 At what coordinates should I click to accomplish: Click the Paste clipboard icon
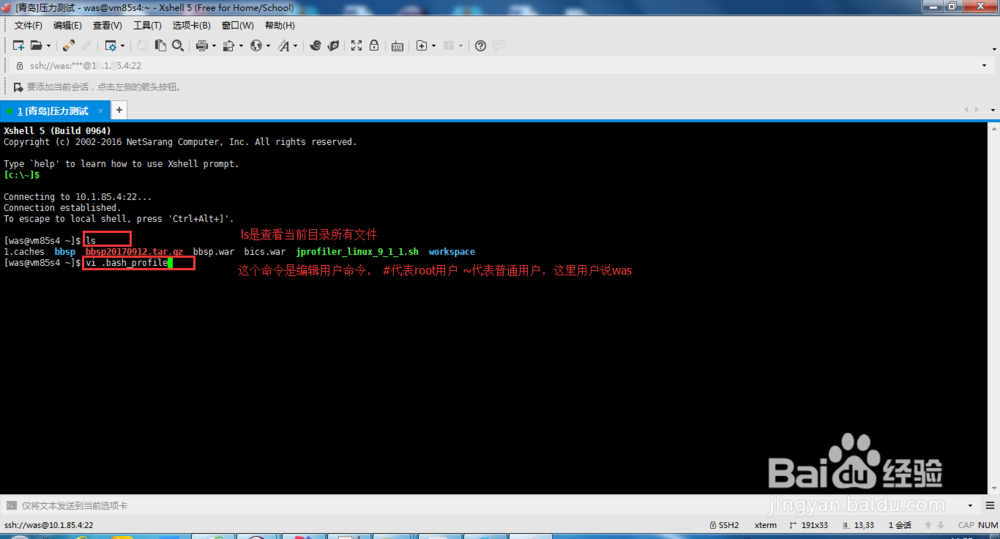pyautogui.click(x=160, y=45)
